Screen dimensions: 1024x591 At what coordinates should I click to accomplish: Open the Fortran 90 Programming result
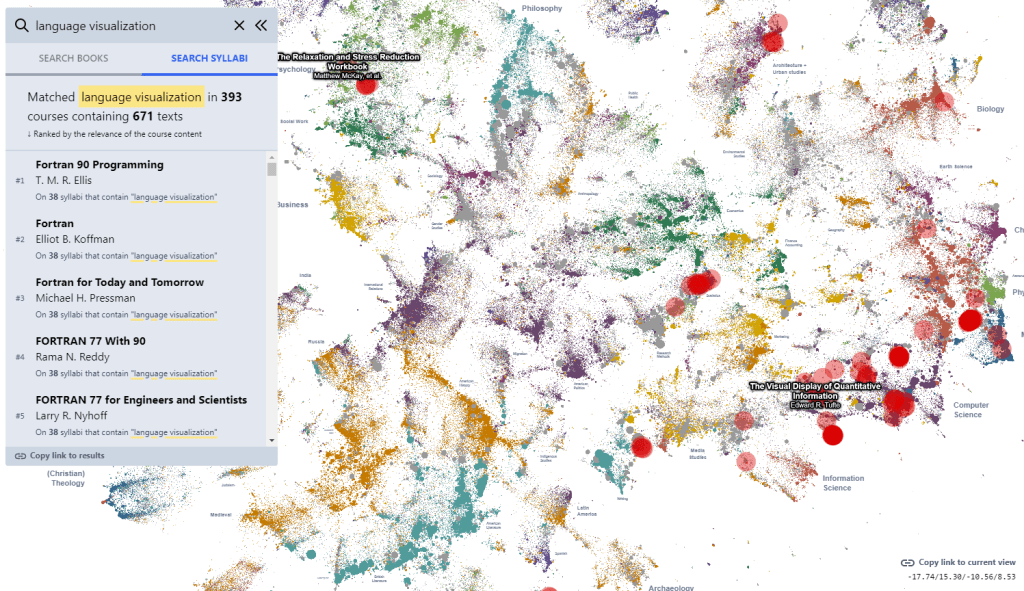coord(99,165)
